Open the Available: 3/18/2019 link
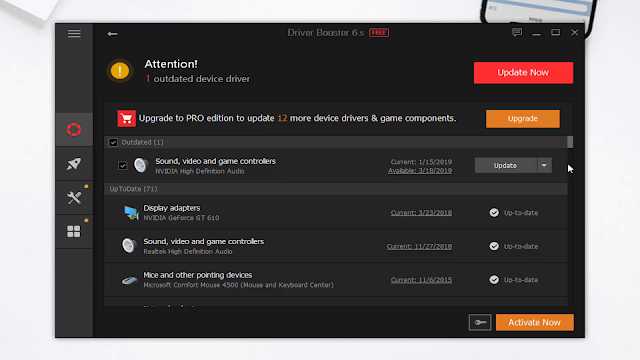This screenshot has height=360, width=640. (x=420, y=171)
